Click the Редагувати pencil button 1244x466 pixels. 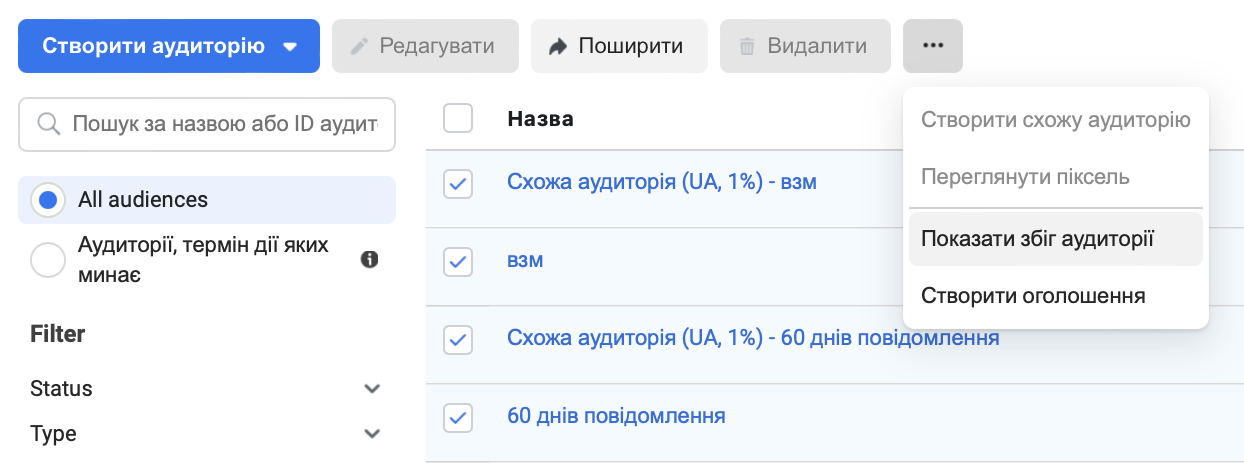click(425, 46)
